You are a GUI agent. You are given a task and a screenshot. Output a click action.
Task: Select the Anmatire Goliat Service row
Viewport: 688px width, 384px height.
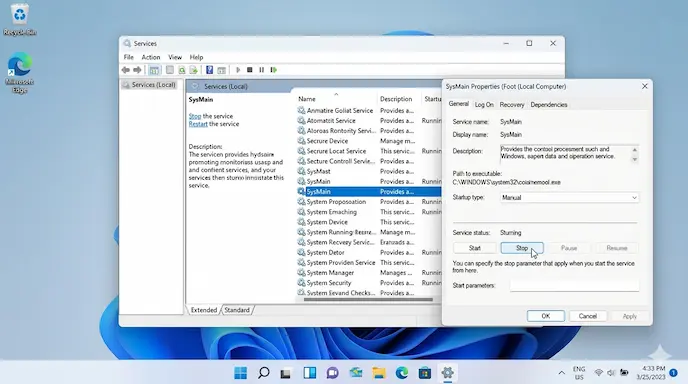click(x=369, y=111)
